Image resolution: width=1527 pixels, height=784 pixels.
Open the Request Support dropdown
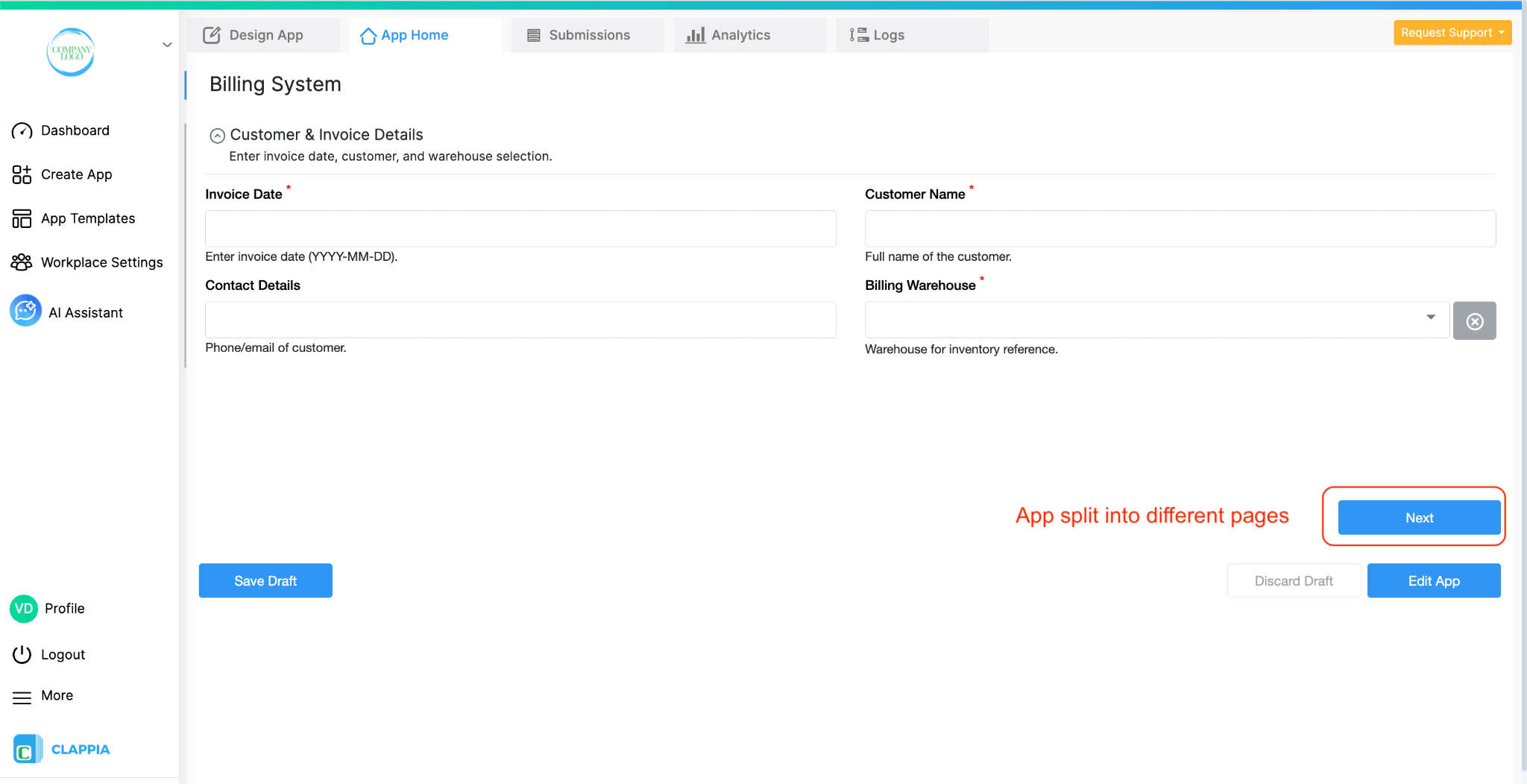point(1451,32)
